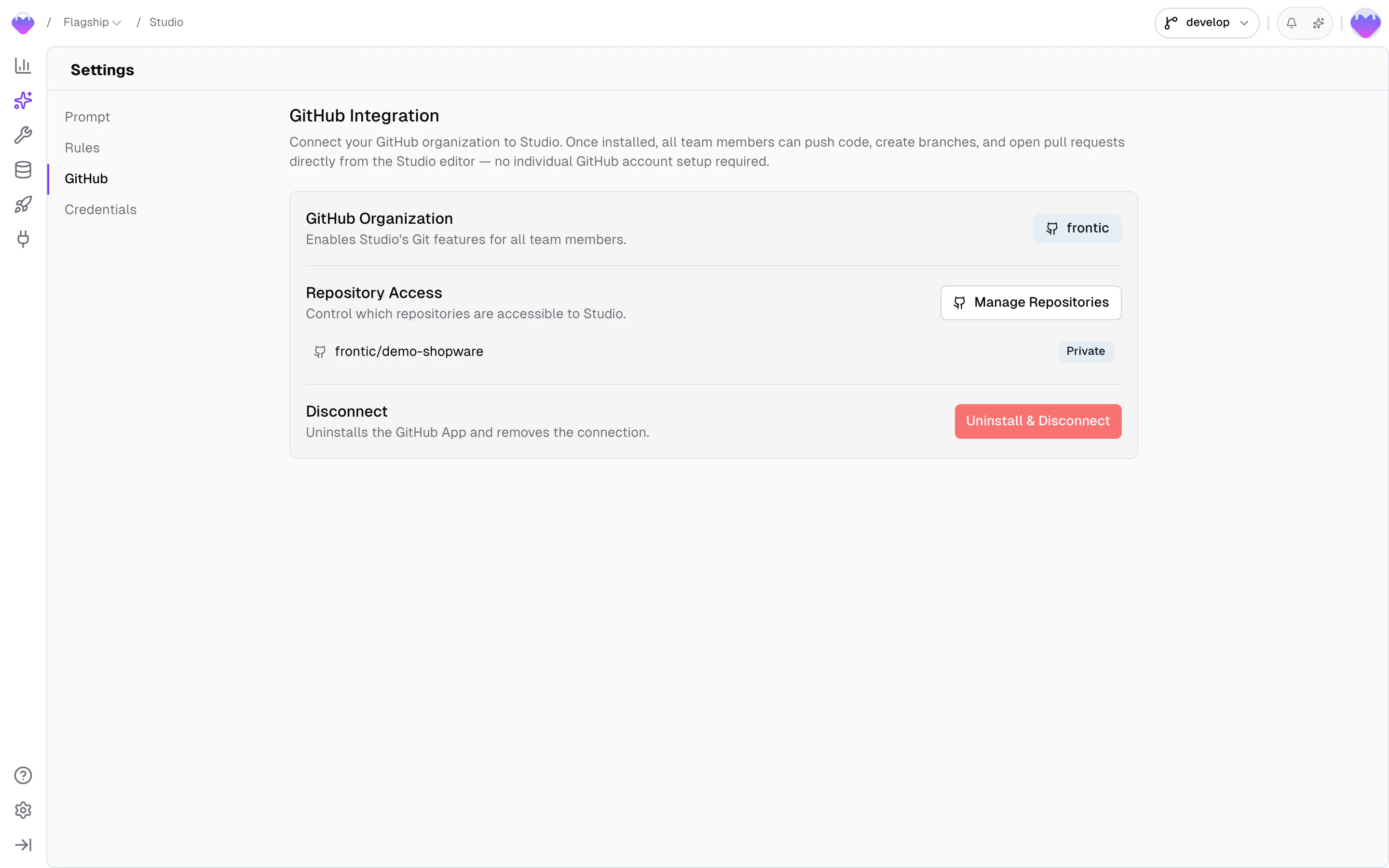Open the develop branch dropdown
Image resolution: width=1389 pixels, height=868 pixels.
coord(1207,23)
